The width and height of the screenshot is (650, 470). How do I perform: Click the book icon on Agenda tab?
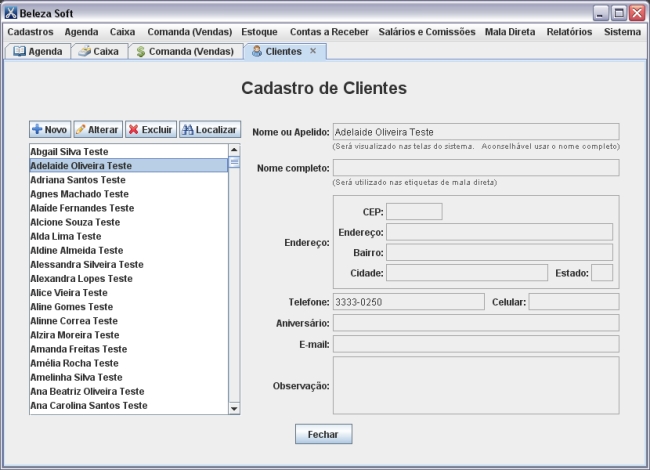[x=19, y=51]
